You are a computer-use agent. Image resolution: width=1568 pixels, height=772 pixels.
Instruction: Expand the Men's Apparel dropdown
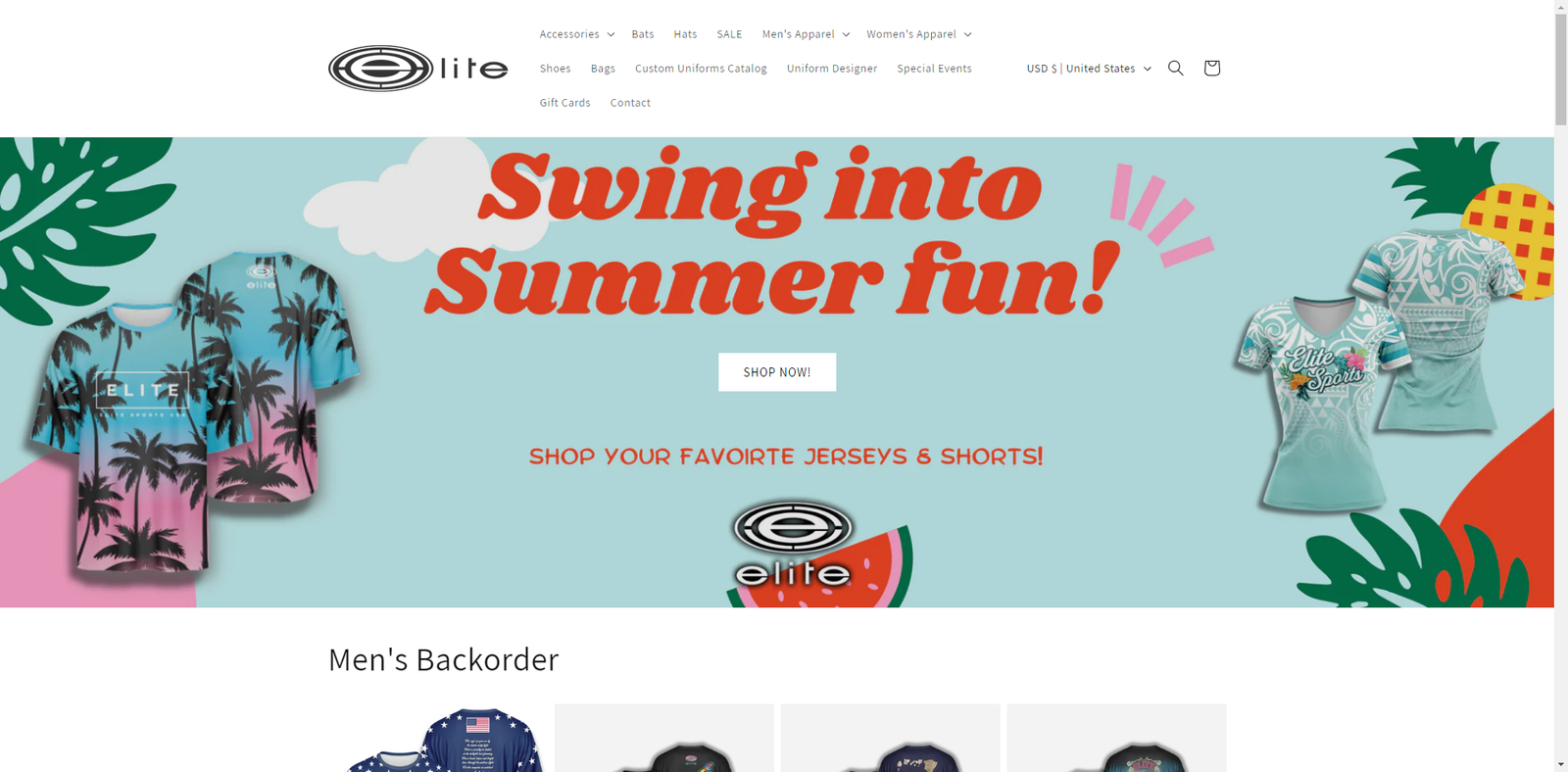click(806, 34)
